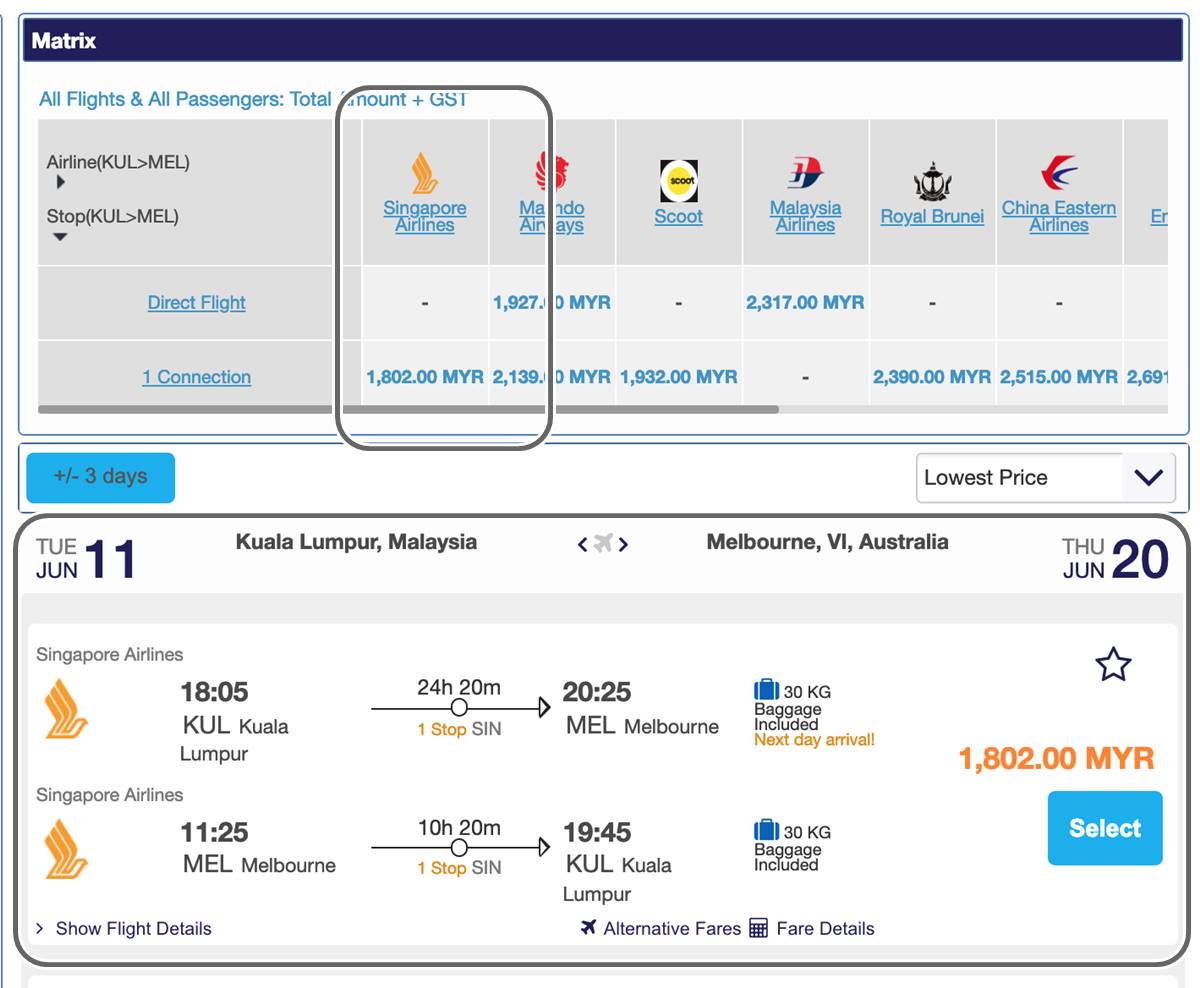Click the Malaysia Airlines logo in the Matrix

pos(805,173)
